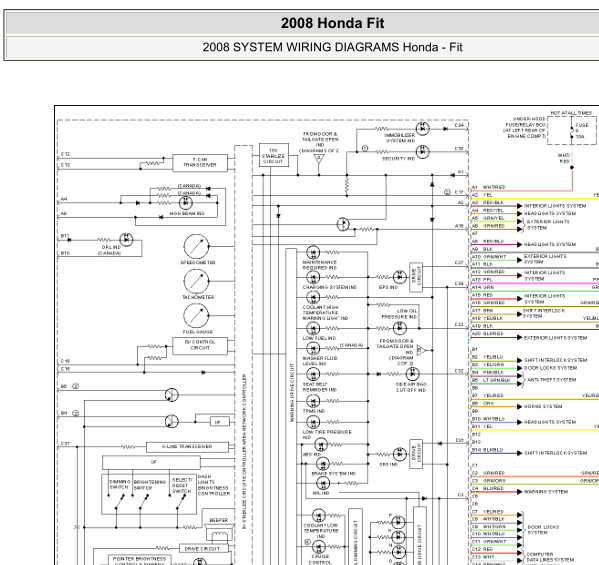Click the Speedometer gauge symbol
This screenshot has height=565, width=599.
pos(196,247)
